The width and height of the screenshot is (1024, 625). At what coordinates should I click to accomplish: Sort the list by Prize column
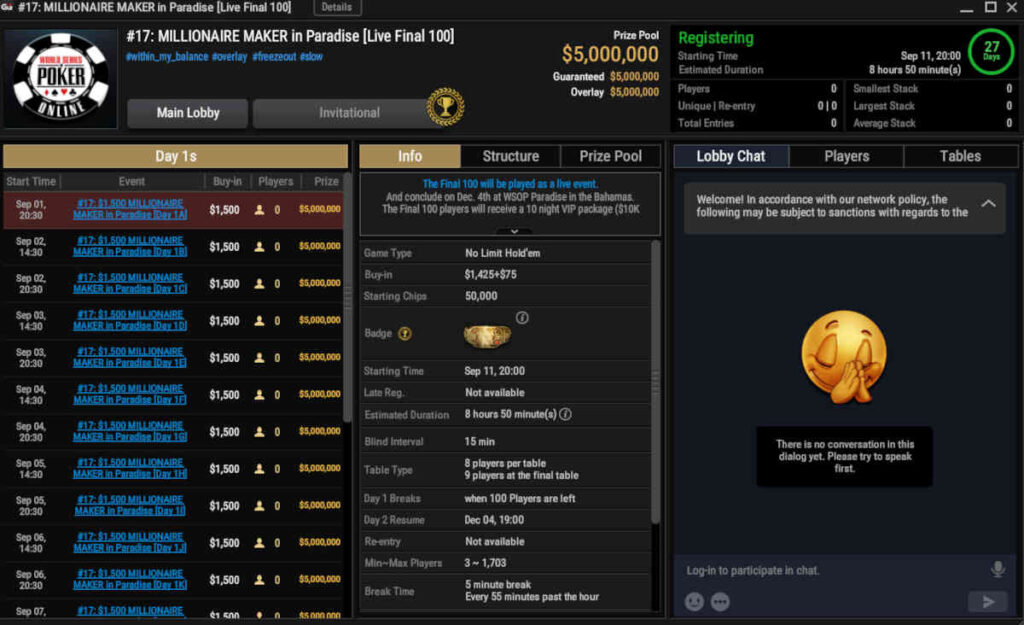pos(326,182)
